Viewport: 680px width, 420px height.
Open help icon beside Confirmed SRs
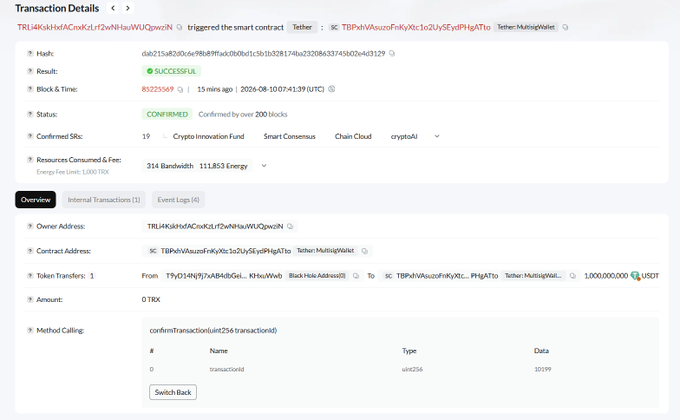[30, 136]
